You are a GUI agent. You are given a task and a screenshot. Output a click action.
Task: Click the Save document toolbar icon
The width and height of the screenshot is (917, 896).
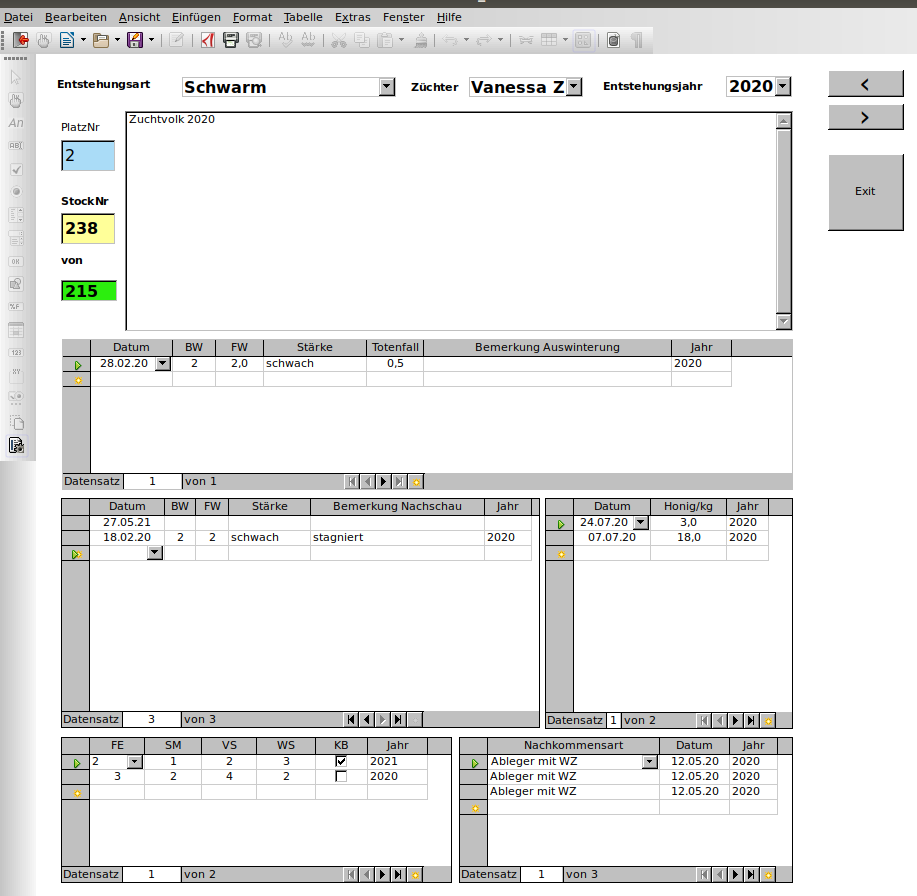click(x=135, y=40)
